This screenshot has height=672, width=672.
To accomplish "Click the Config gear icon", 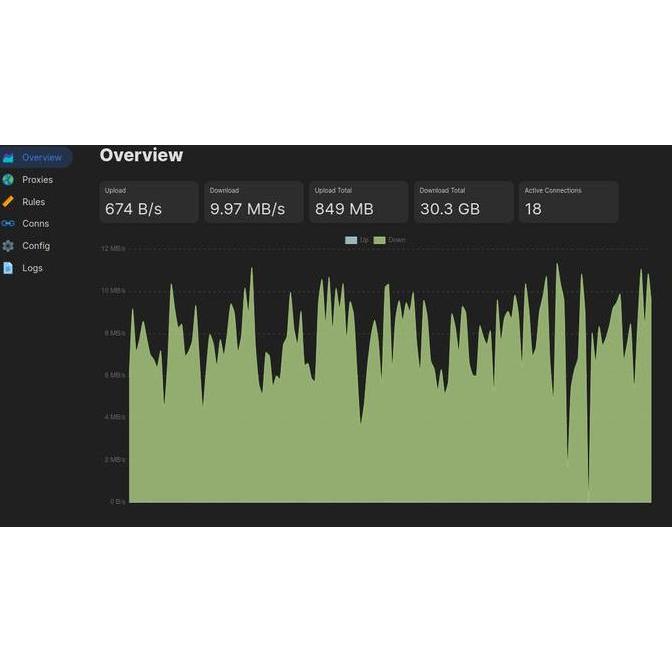I will click(8, 246).
